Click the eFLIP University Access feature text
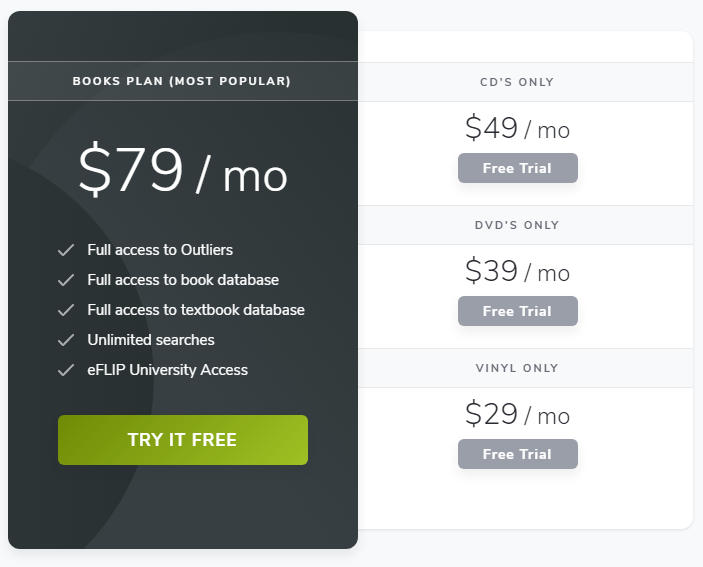Viewport: 703px width, 567px height. (168, 370)
